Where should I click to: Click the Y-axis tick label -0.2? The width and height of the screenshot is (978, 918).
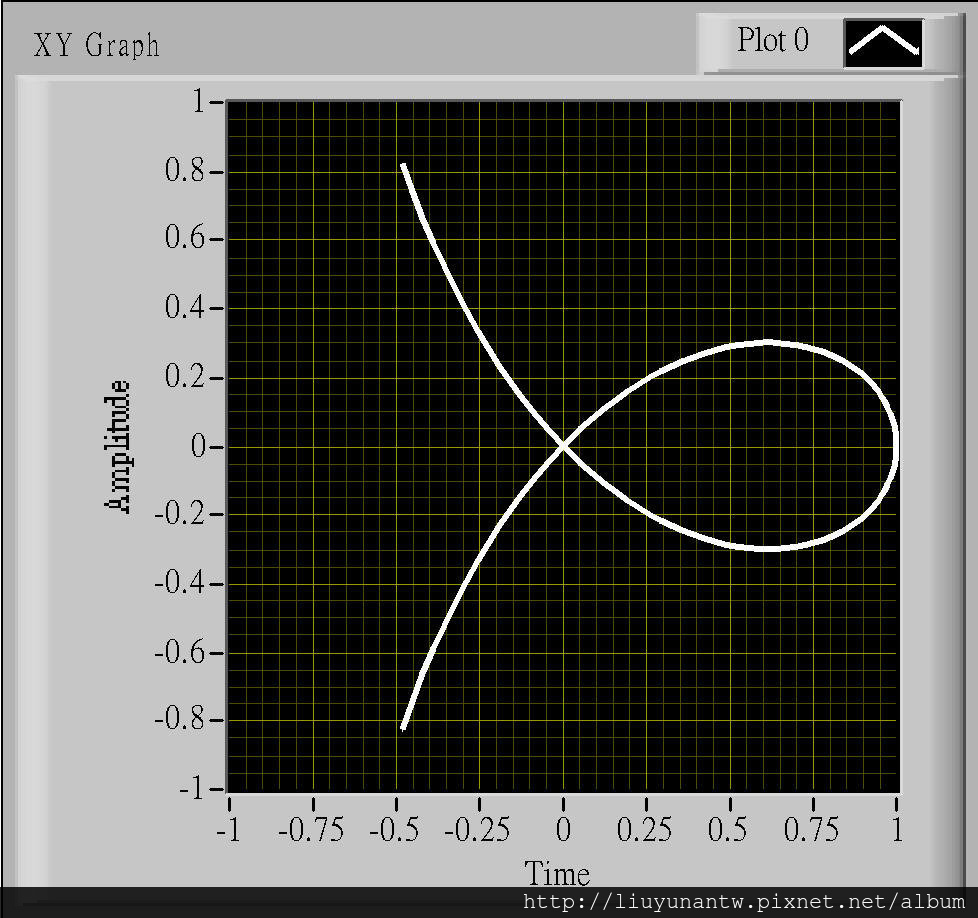coord(179,514)
